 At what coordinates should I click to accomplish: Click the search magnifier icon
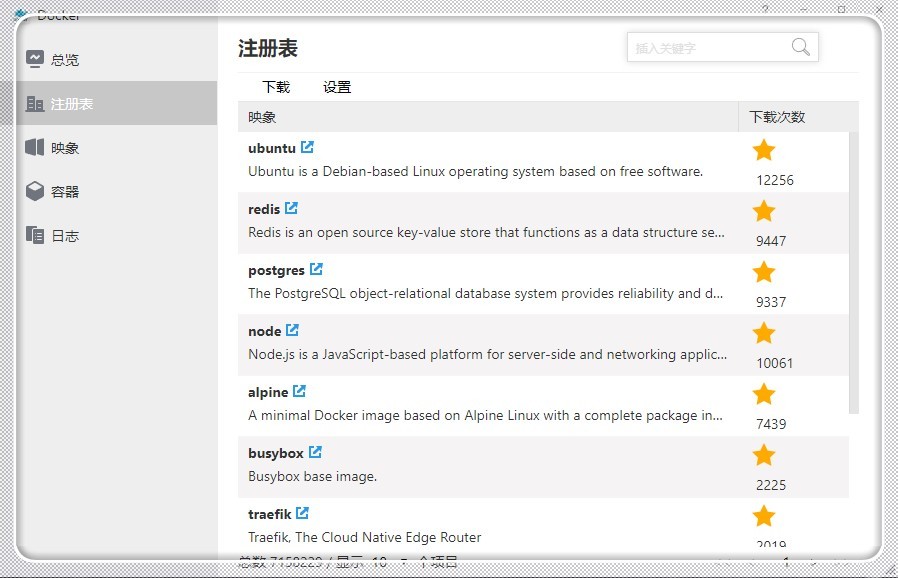click(x=800, y=47)
